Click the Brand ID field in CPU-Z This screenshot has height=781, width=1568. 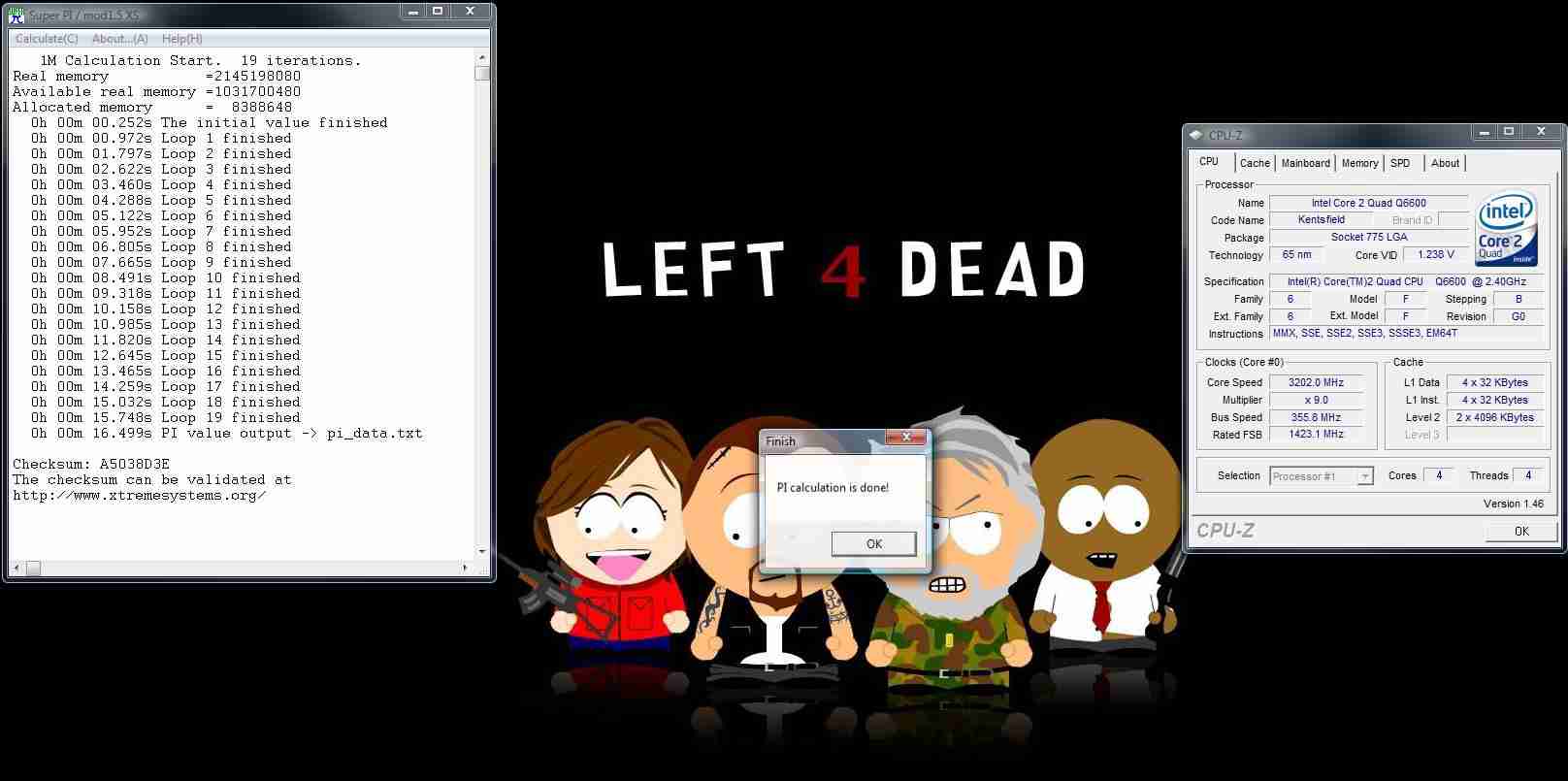click(1453, 220)
